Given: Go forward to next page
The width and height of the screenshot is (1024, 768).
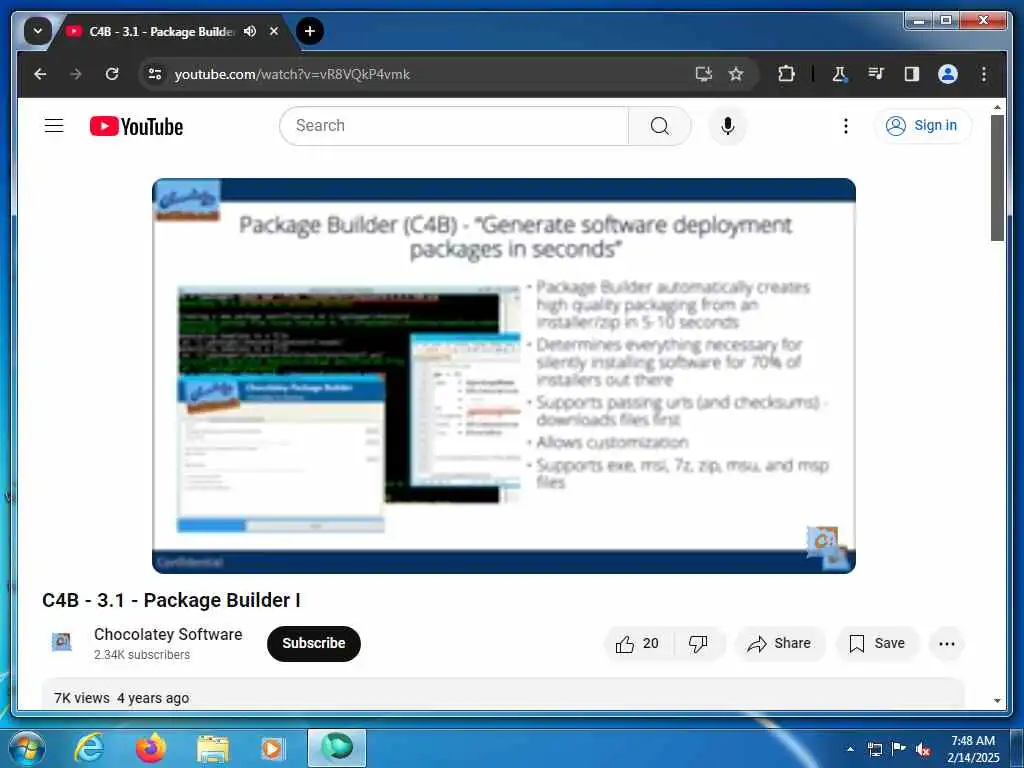Looking at the screenshot, I should (76, 74).
